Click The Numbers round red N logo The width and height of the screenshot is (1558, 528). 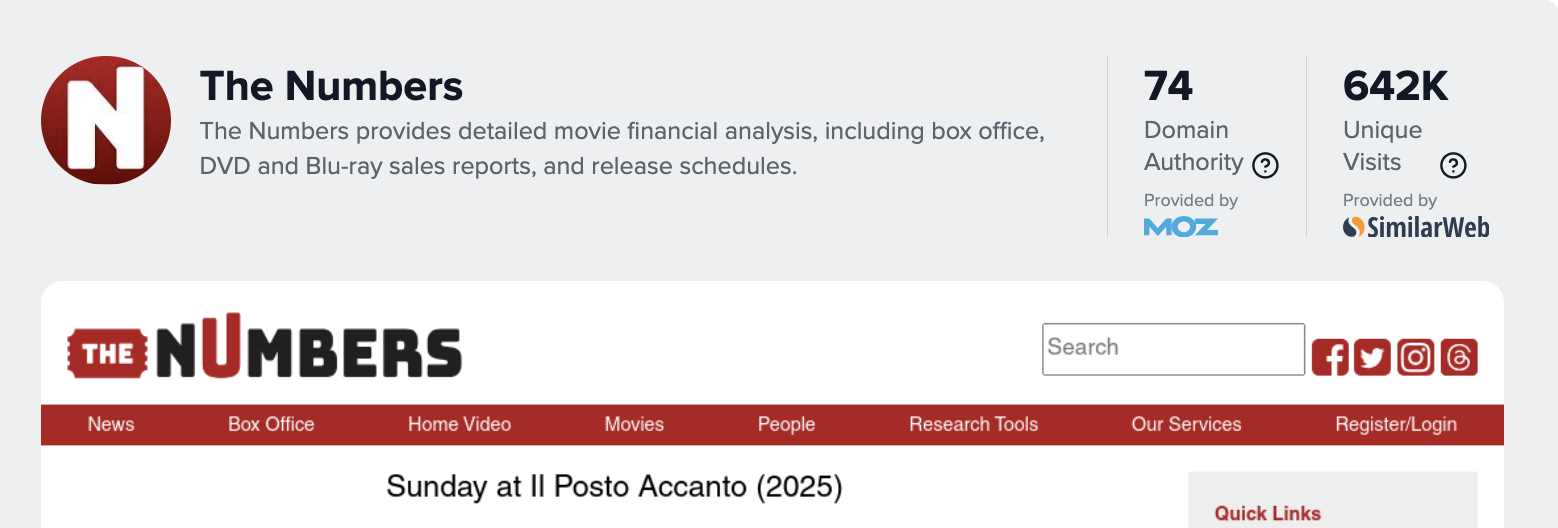(106, 120)
